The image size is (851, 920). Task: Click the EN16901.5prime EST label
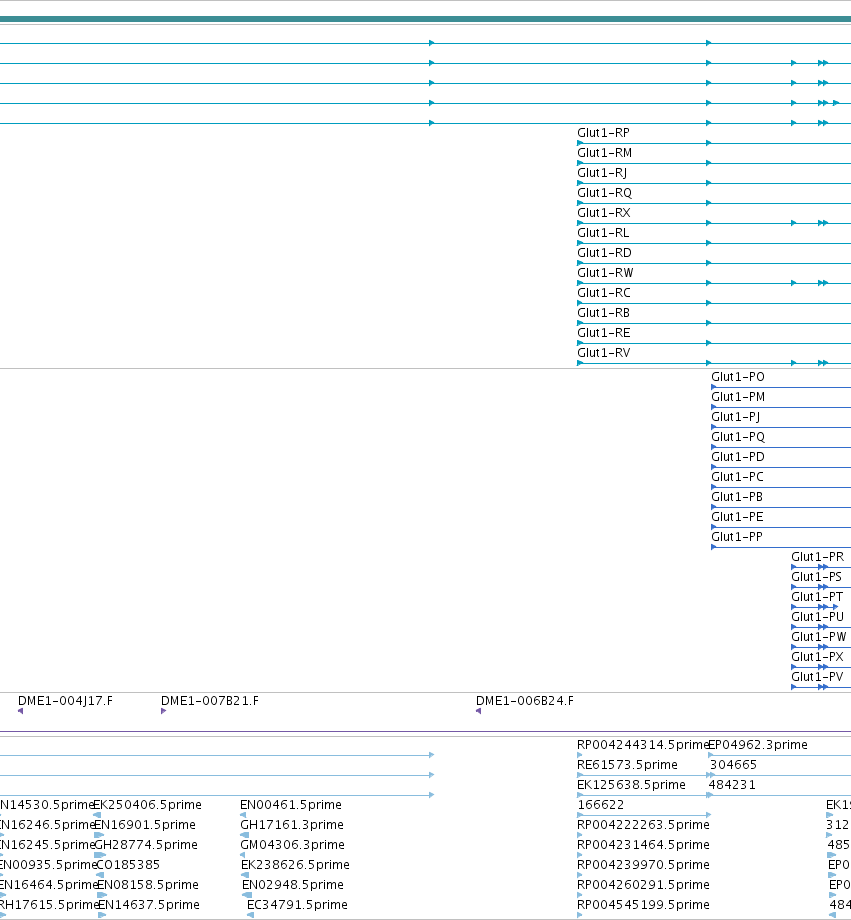145,825
